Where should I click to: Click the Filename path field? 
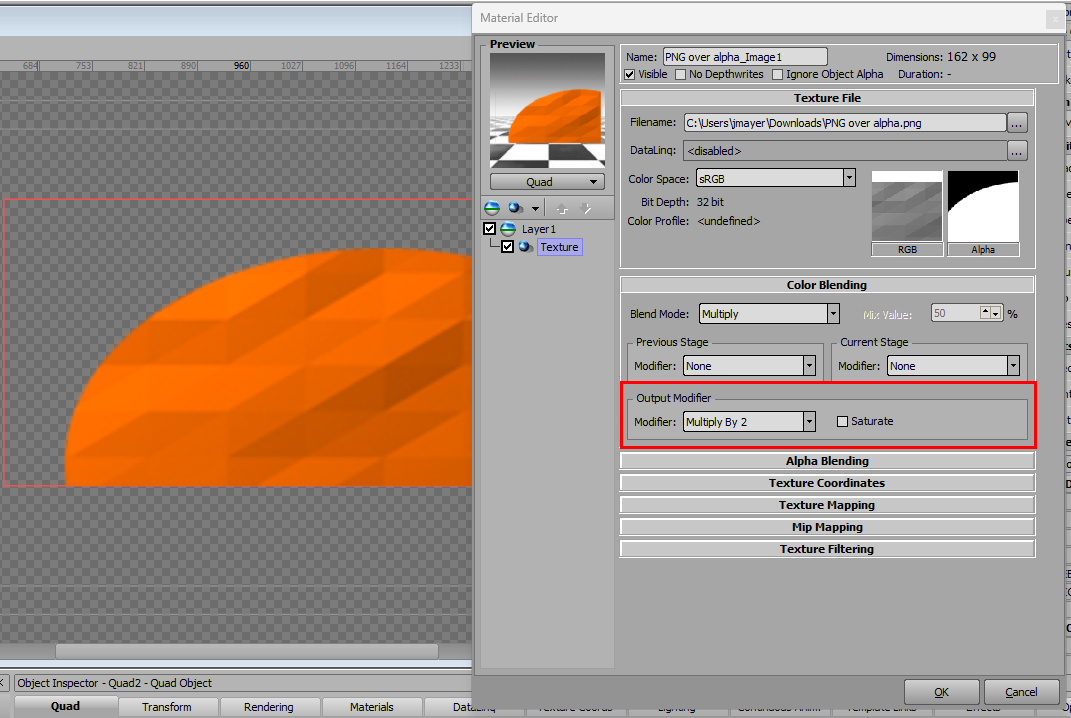pos(845,123)
